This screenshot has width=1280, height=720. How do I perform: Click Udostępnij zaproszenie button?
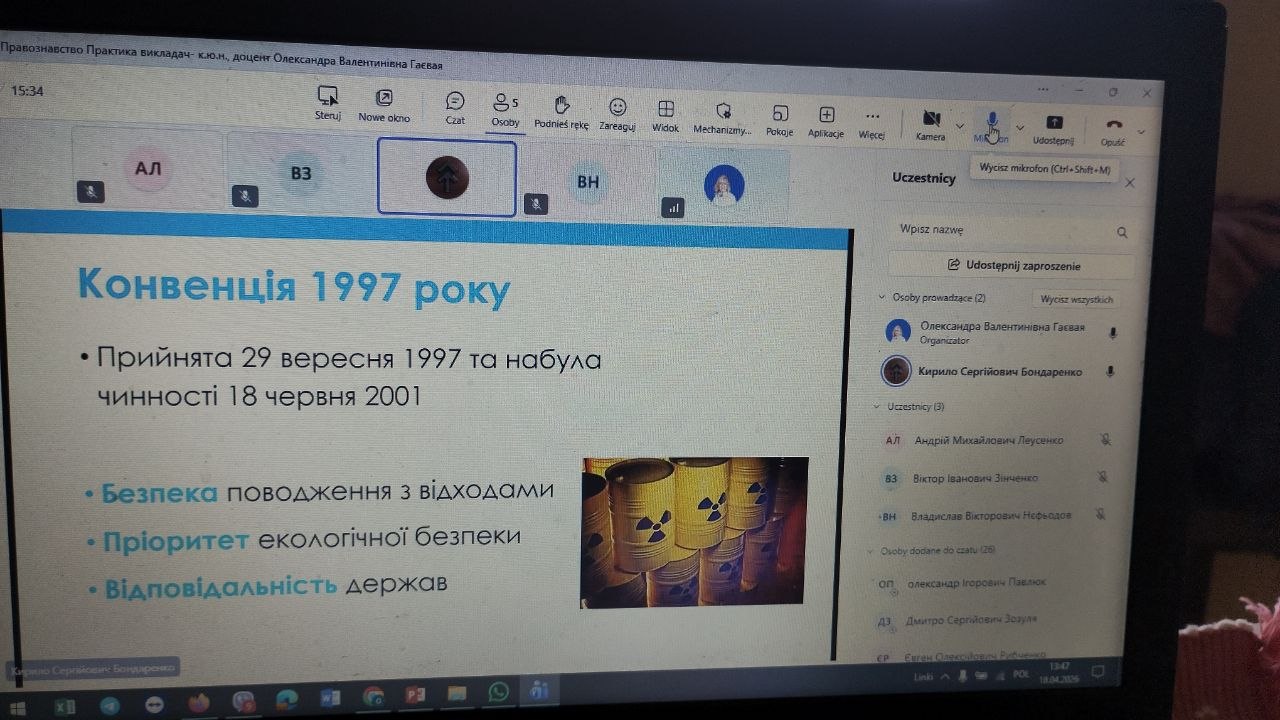coord(1013,266)
